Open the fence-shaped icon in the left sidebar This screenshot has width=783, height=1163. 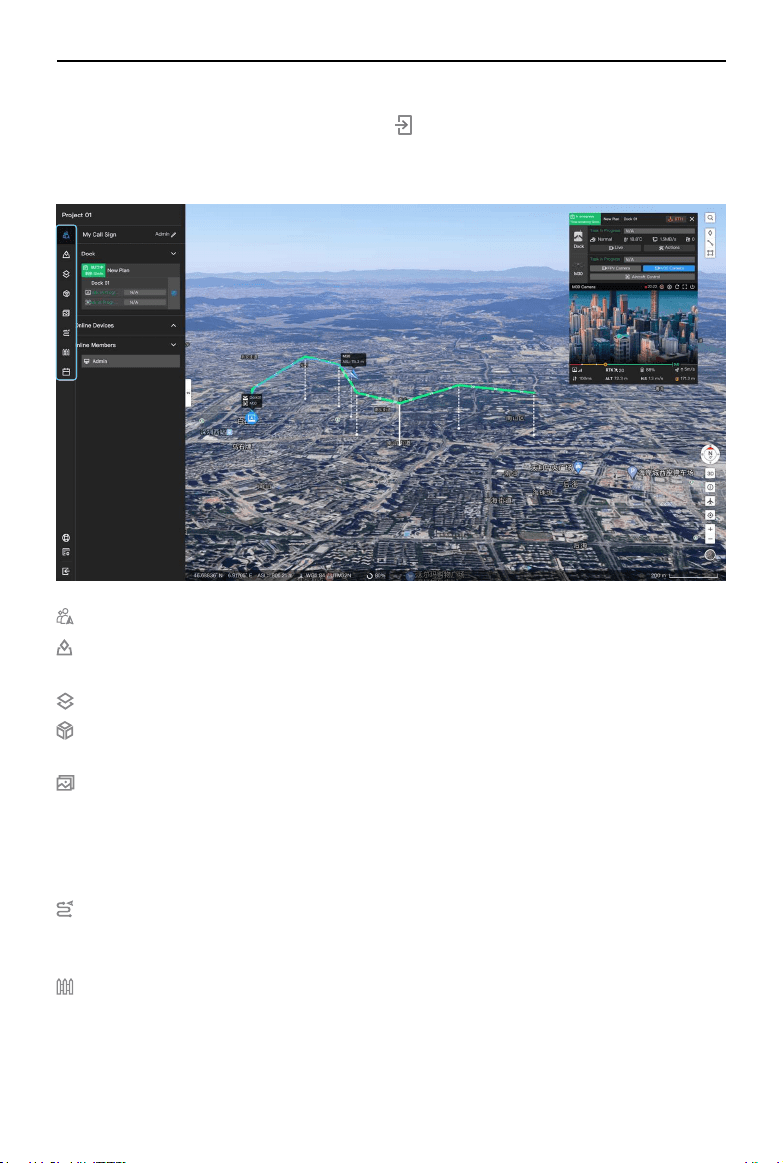66,352
